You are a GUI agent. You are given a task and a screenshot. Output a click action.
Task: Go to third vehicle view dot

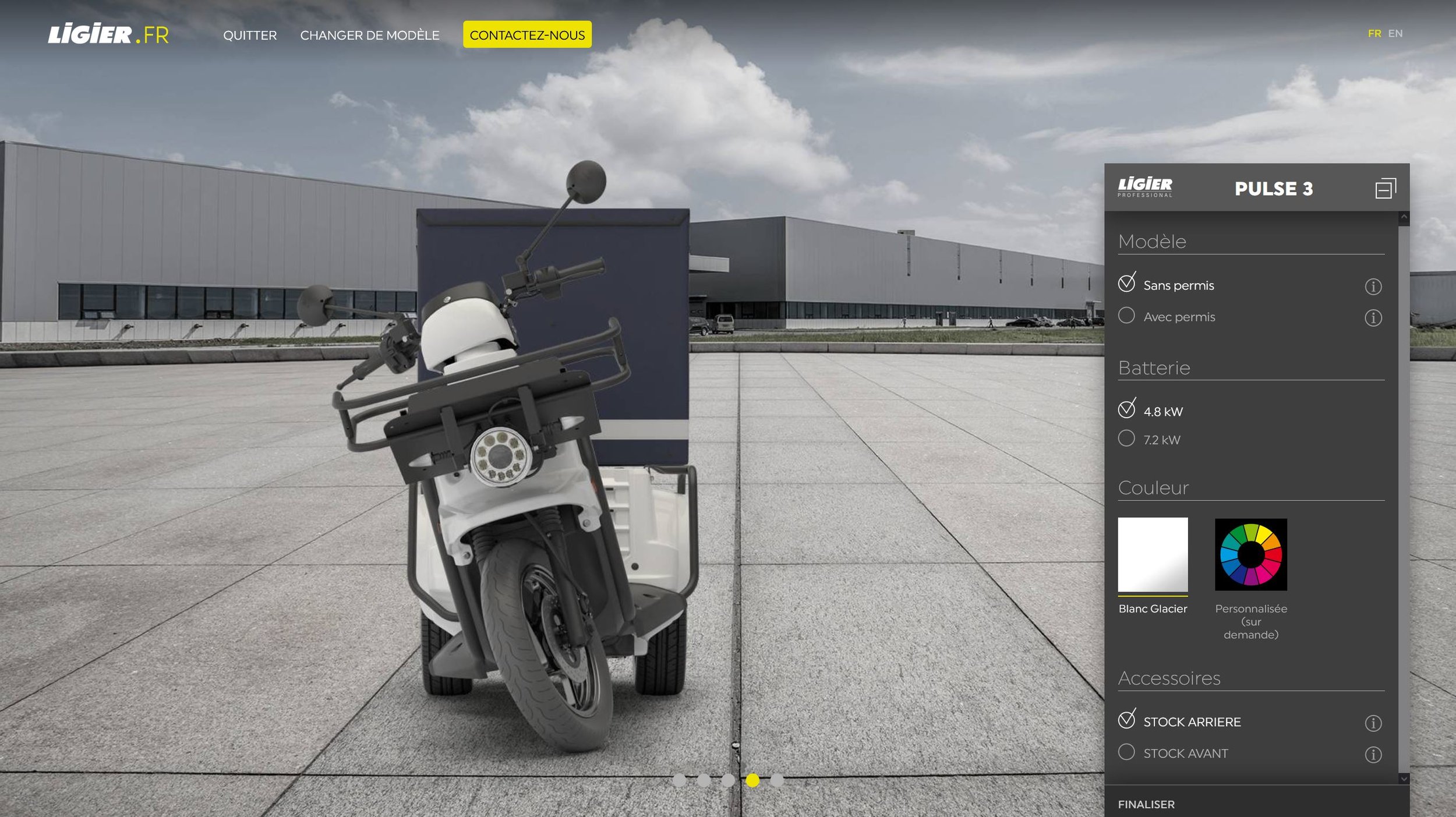(x=728, y=780)
